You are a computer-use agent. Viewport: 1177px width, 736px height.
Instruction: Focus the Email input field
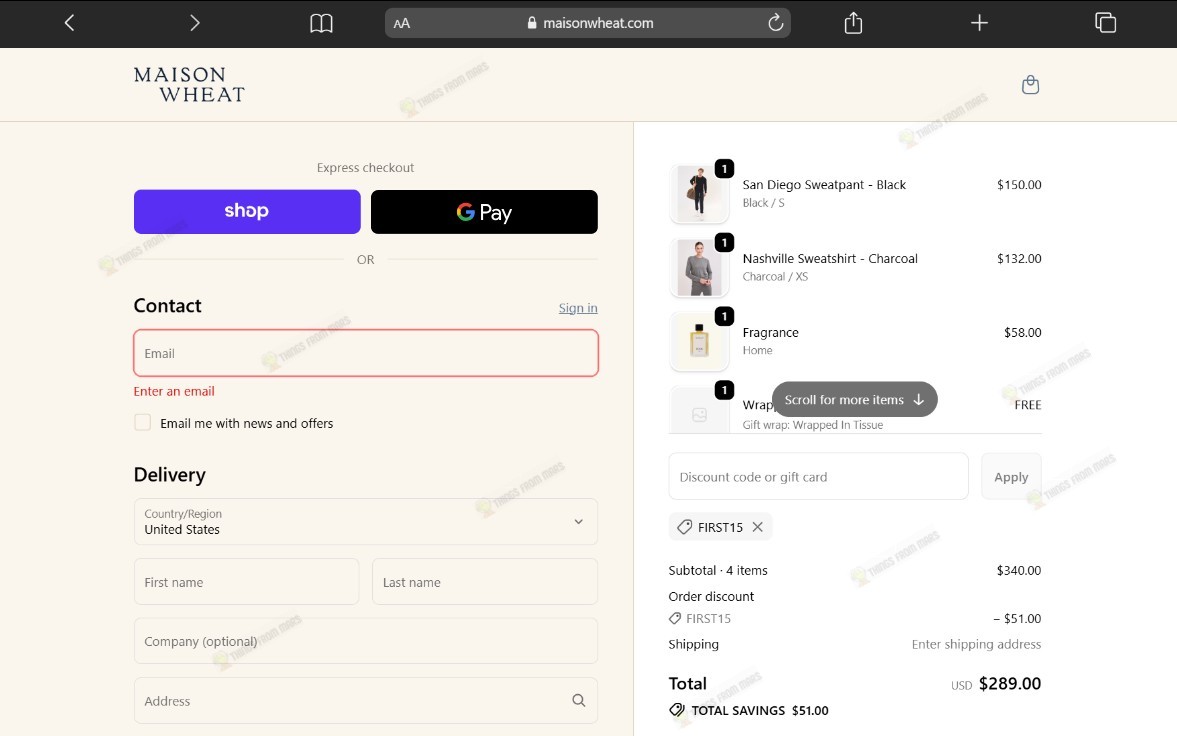pos(366,353)
